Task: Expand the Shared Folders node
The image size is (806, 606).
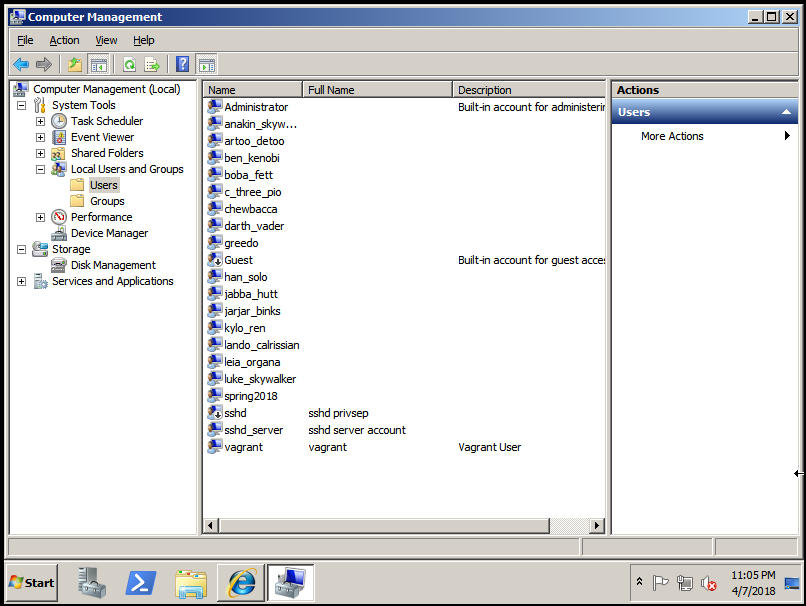Action: (40, 153)
